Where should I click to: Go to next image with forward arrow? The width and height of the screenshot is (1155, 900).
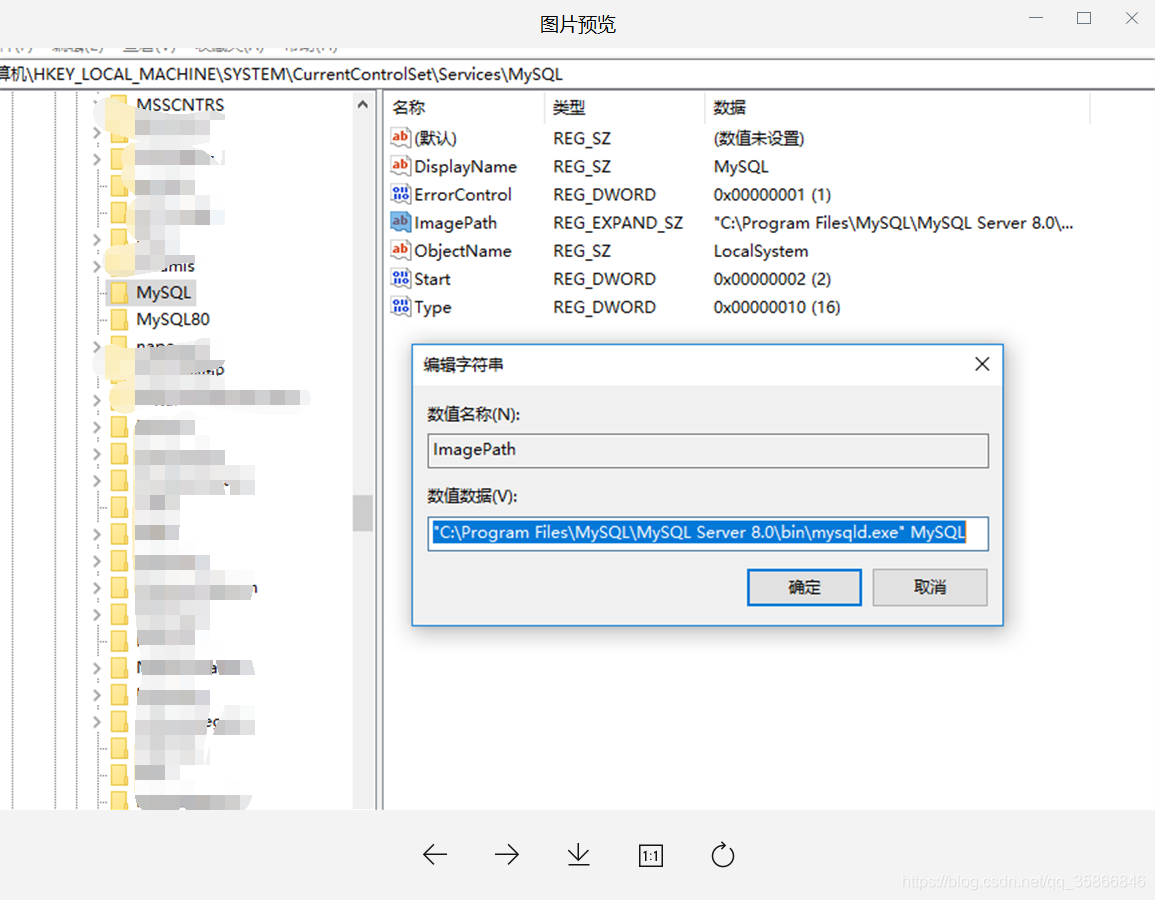[x=506, y=855]
